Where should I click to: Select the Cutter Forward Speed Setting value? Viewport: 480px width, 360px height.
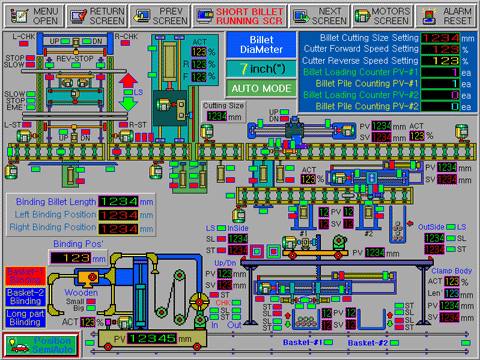(x=440, y=49)
